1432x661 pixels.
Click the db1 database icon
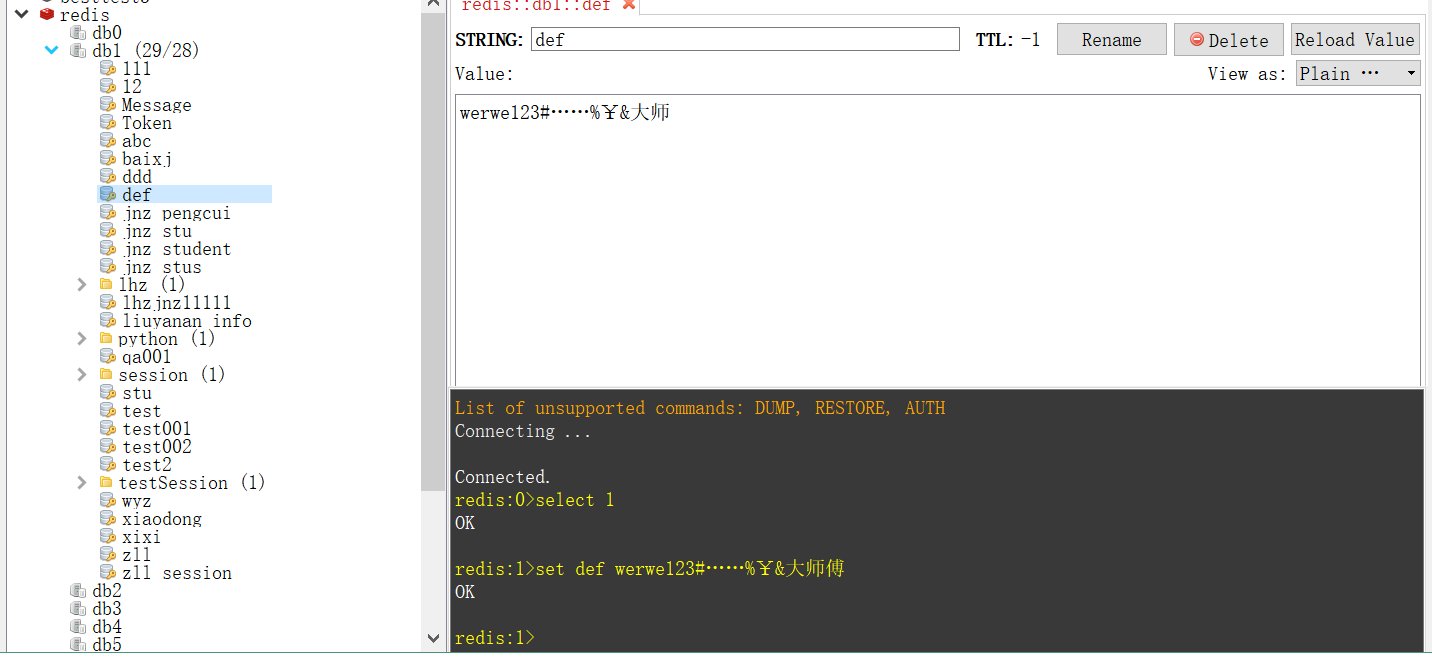pos(78,51)
